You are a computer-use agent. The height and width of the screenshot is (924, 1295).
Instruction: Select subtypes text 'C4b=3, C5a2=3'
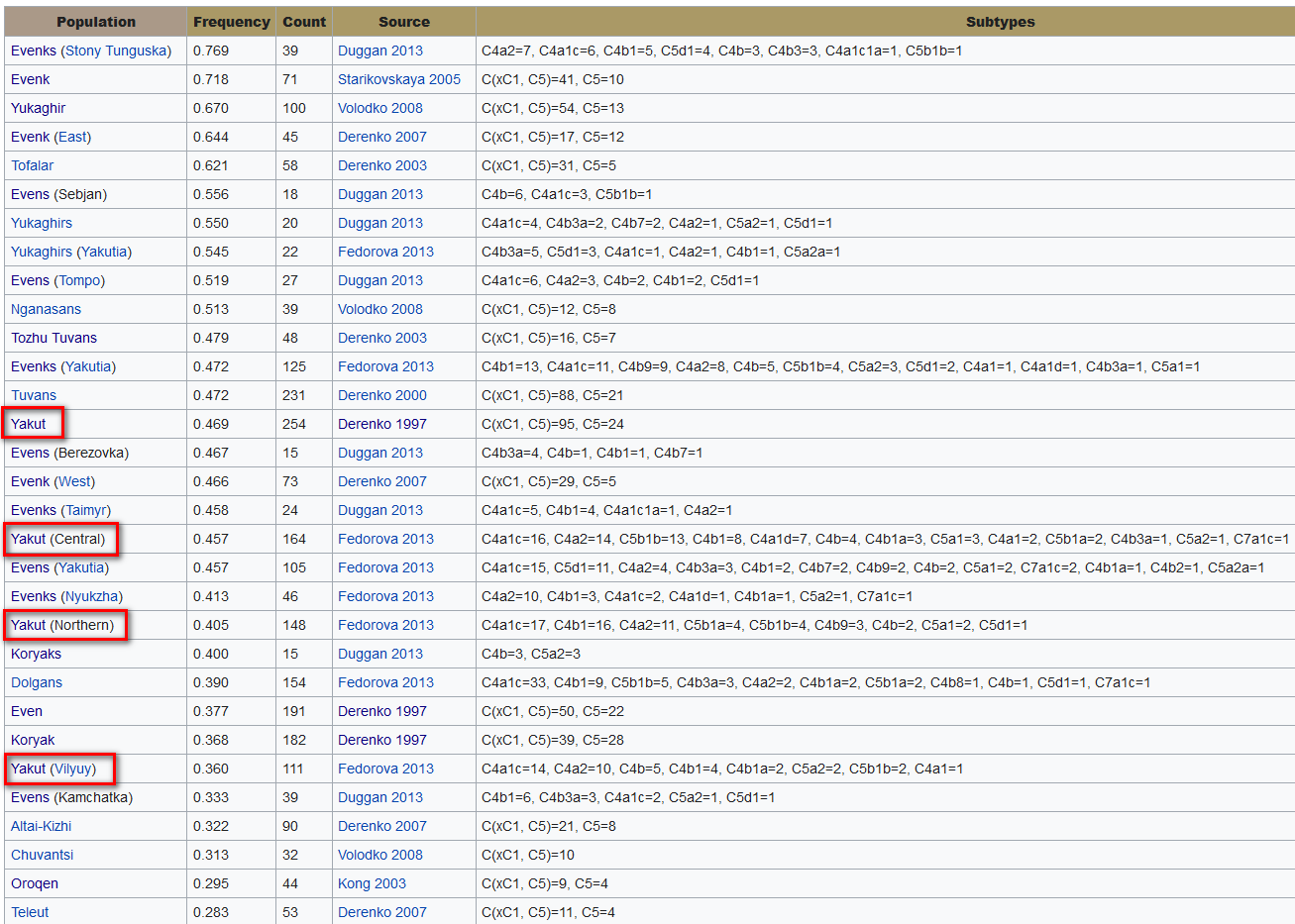[x=531, y=654]
